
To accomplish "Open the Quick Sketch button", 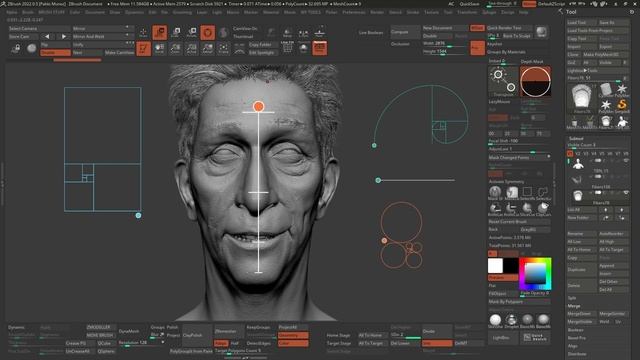I will pos(535,337).
